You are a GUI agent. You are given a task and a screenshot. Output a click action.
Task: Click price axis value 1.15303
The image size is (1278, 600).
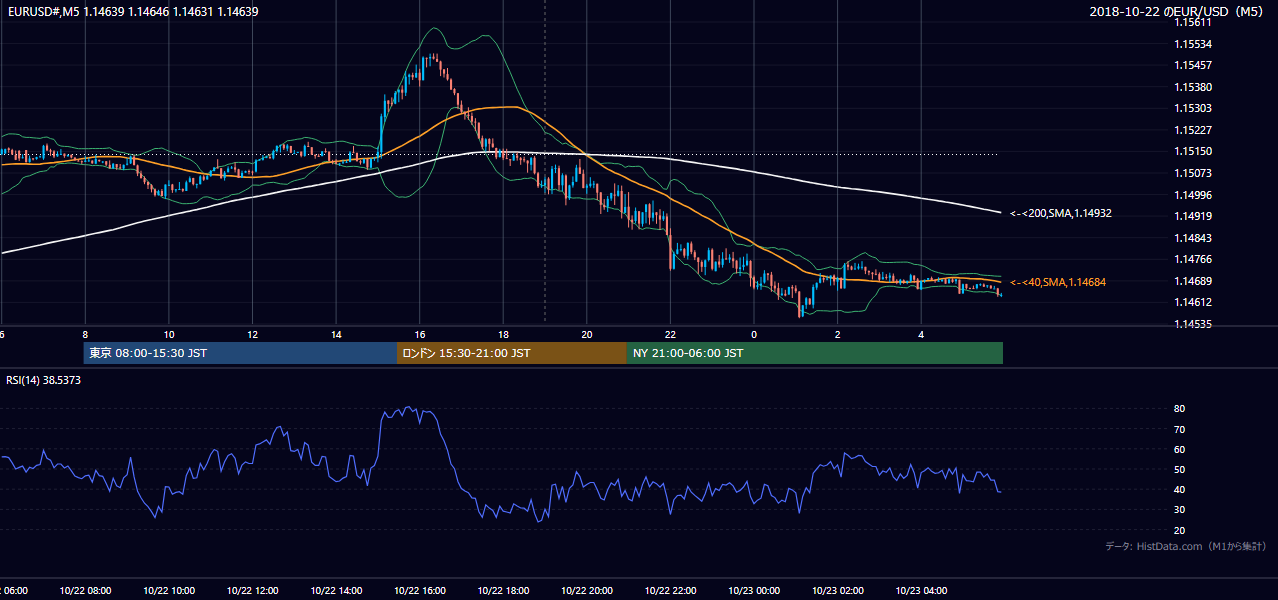(x=1193, y=108)
